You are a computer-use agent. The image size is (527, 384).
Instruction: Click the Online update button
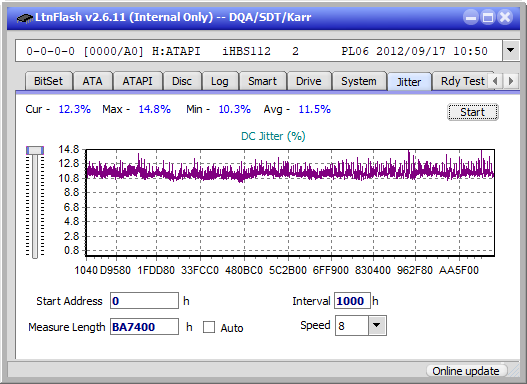pos(466,371)
